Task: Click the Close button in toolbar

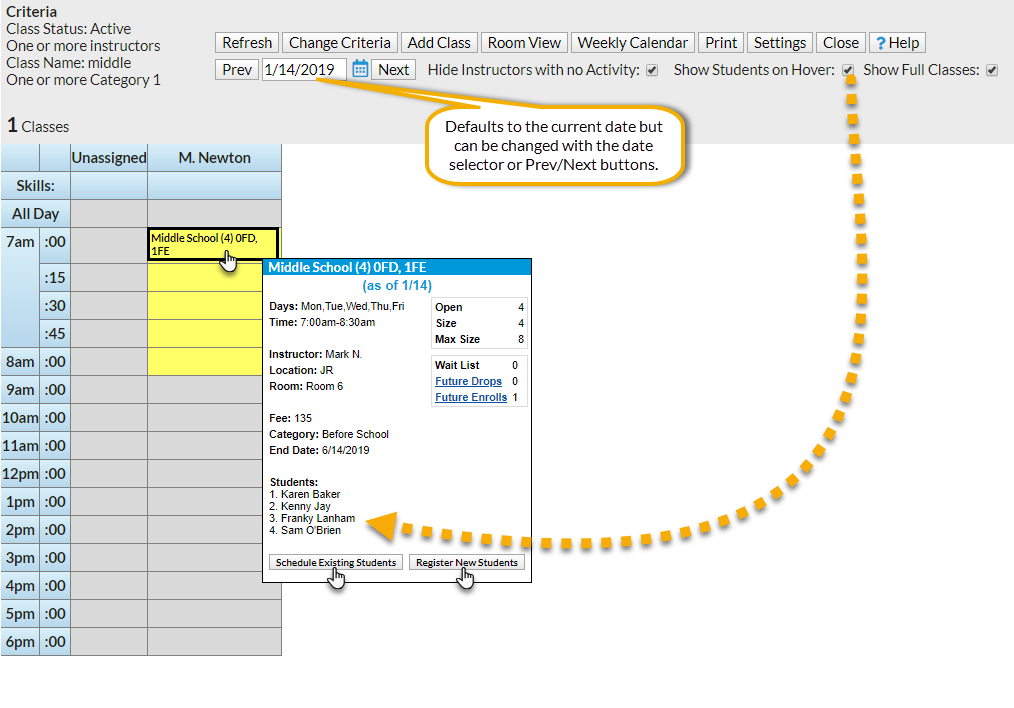Action: [x=841, y=43]
